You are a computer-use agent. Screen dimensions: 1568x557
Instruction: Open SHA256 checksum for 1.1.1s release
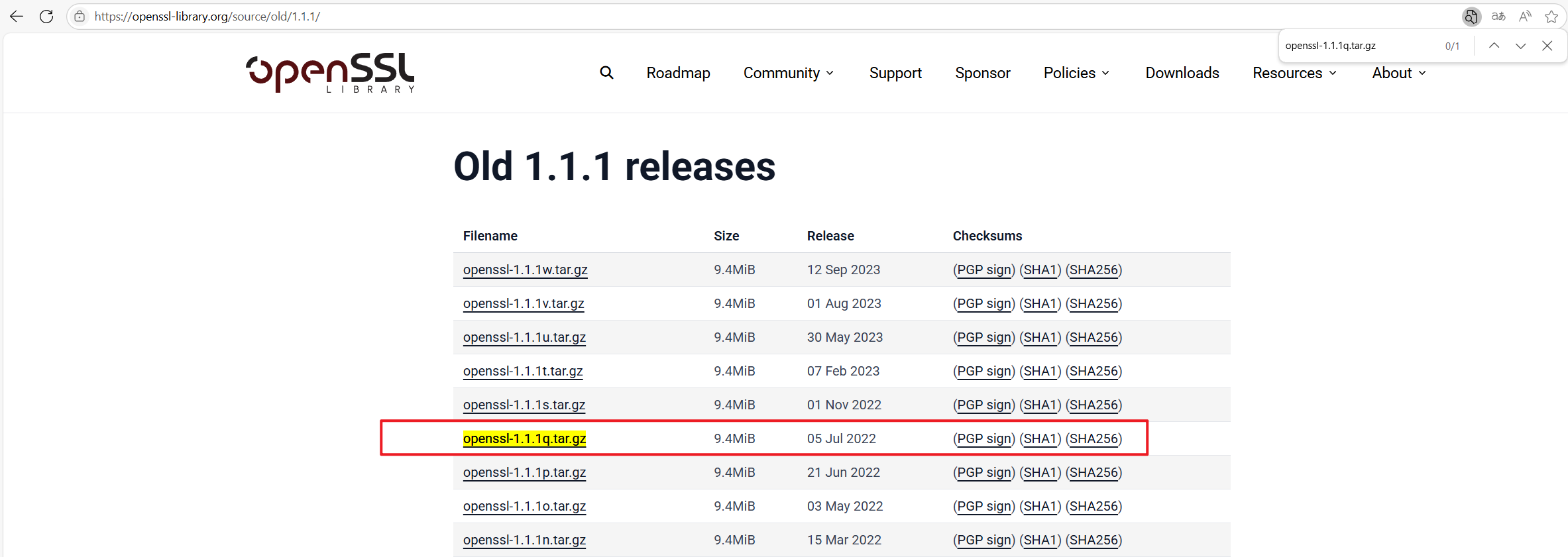[x=1093, y=405]
